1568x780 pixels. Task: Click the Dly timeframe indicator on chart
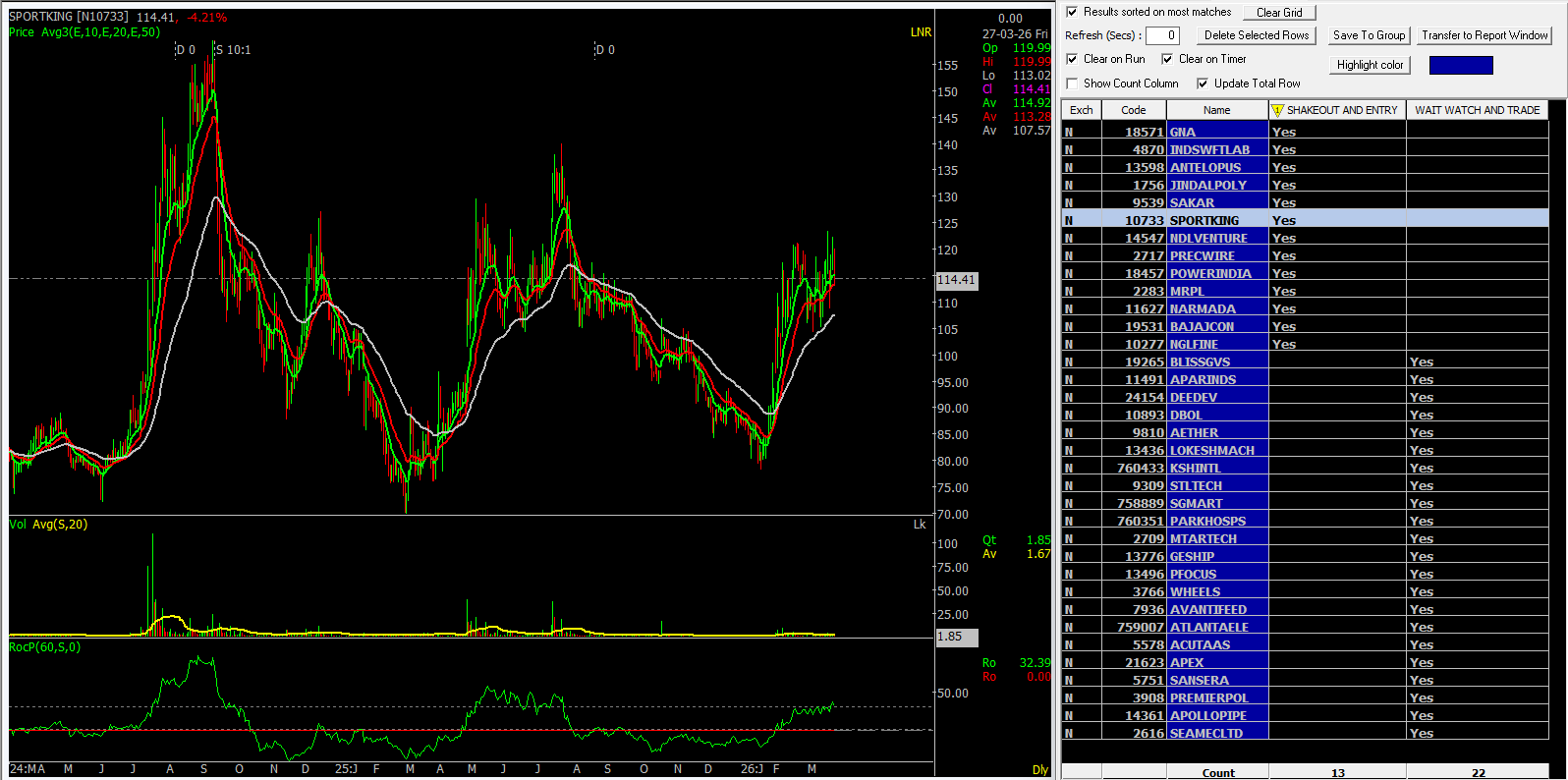coord(1039,769)
